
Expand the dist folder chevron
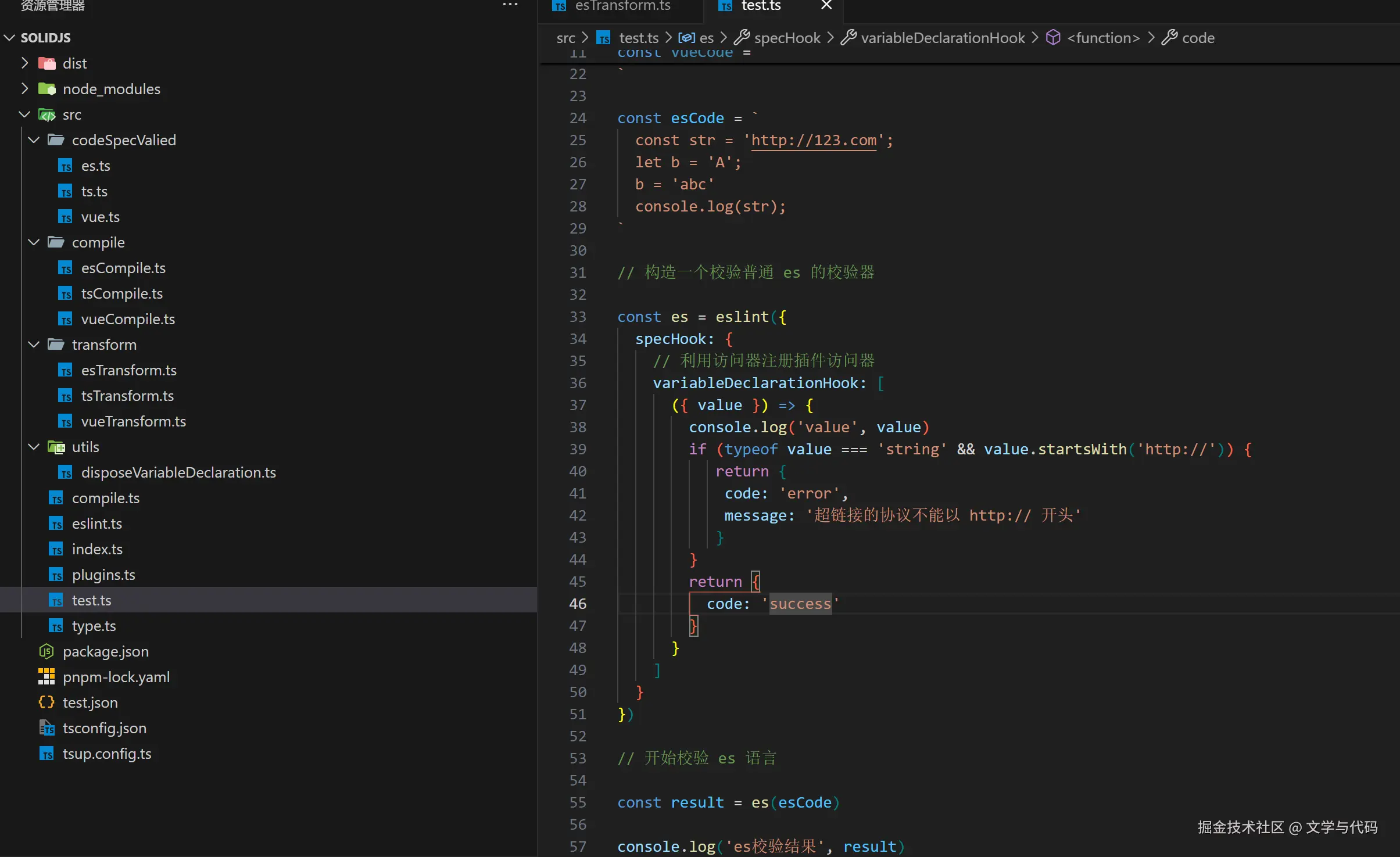point(24,63)
